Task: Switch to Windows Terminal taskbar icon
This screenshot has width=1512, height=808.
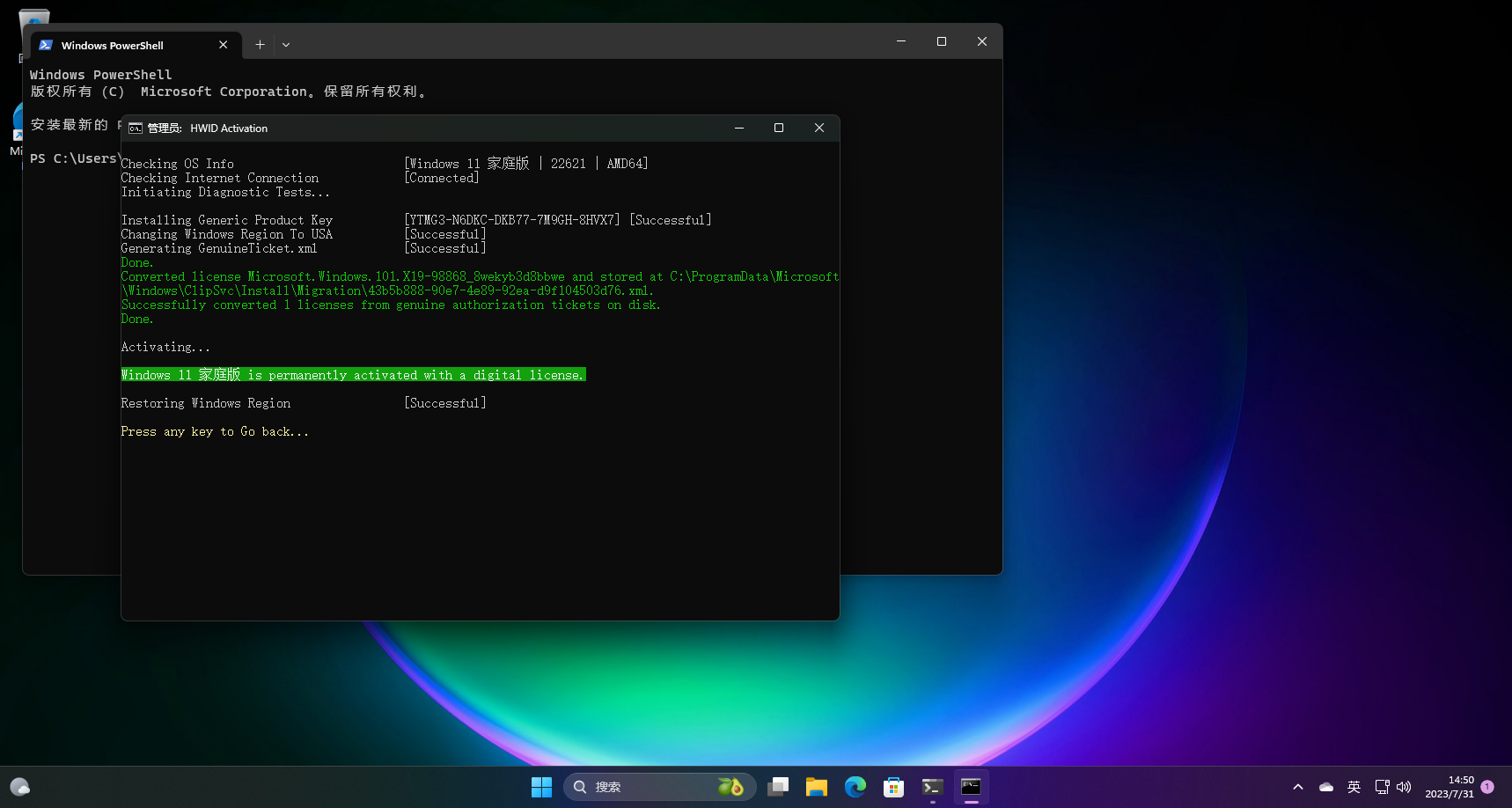Action: [932, 787]
